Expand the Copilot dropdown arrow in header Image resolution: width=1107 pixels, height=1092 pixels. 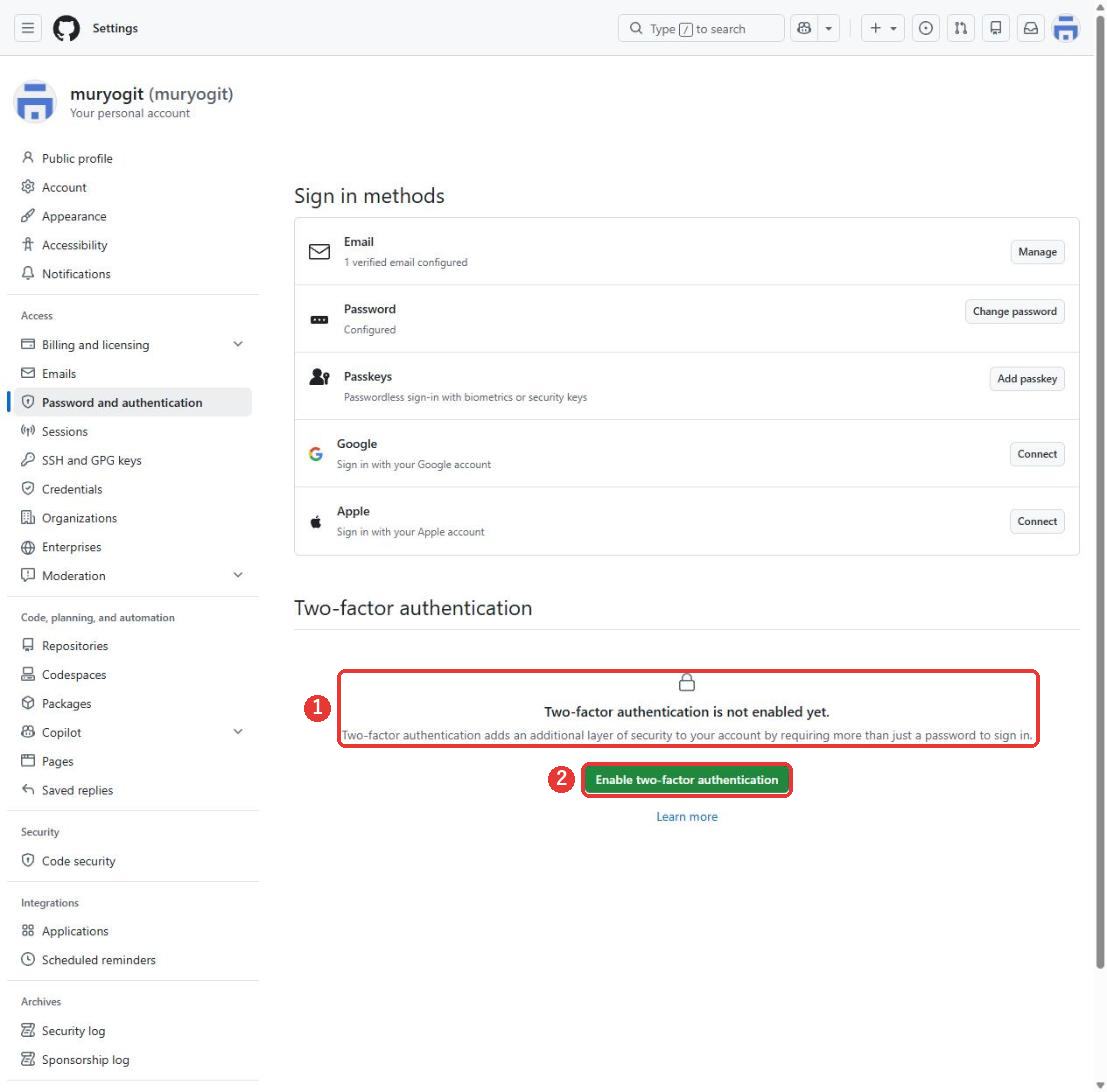829,28
